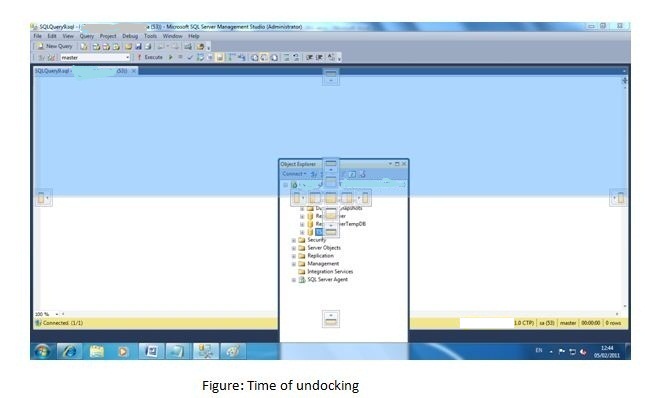Click the Execute red exclamation icon
The height and width of the screenshot is (398, 645).
139,57
